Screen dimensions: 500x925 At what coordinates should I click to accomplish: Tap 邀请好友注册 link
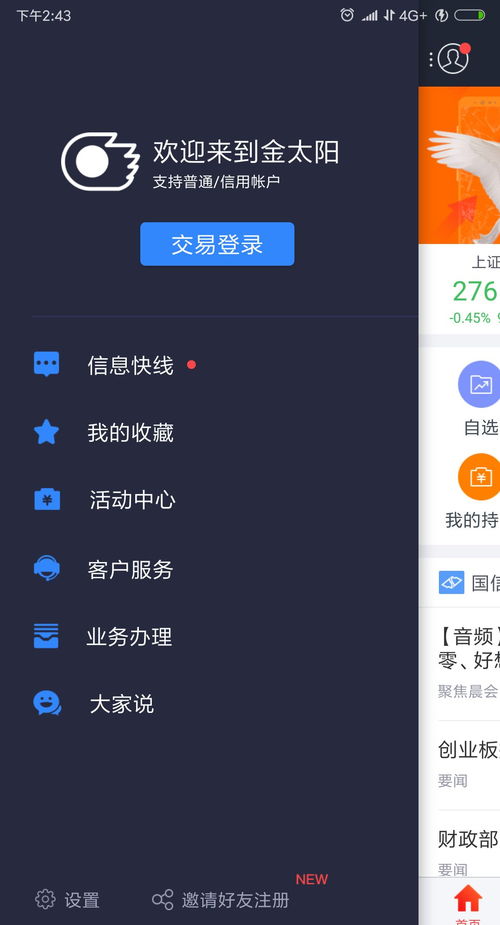tap(235, 900)
